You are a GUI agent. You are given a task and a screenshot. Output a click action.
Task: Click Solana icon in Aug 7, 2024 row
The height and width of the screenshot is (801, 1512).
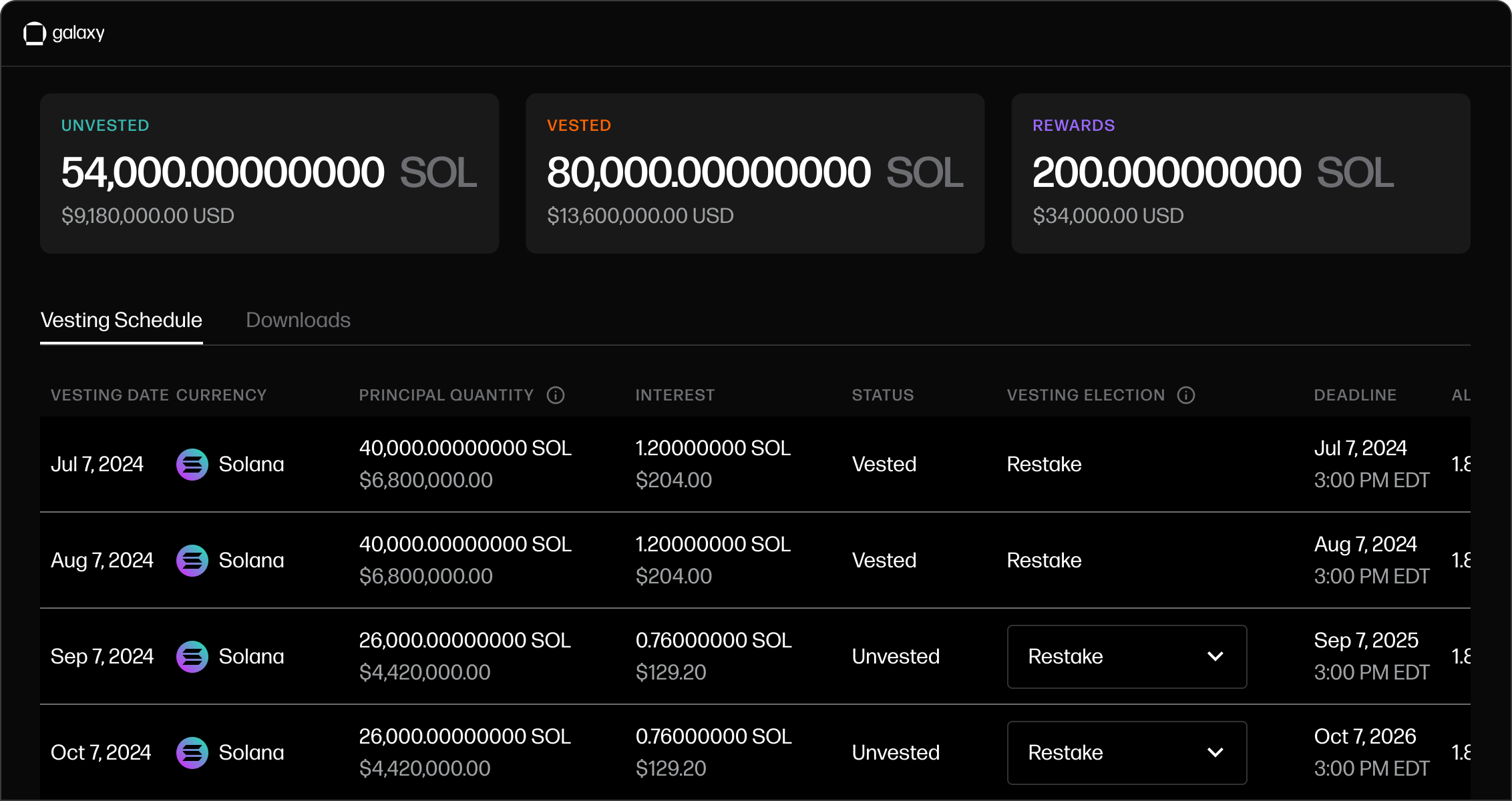(192, 561)
